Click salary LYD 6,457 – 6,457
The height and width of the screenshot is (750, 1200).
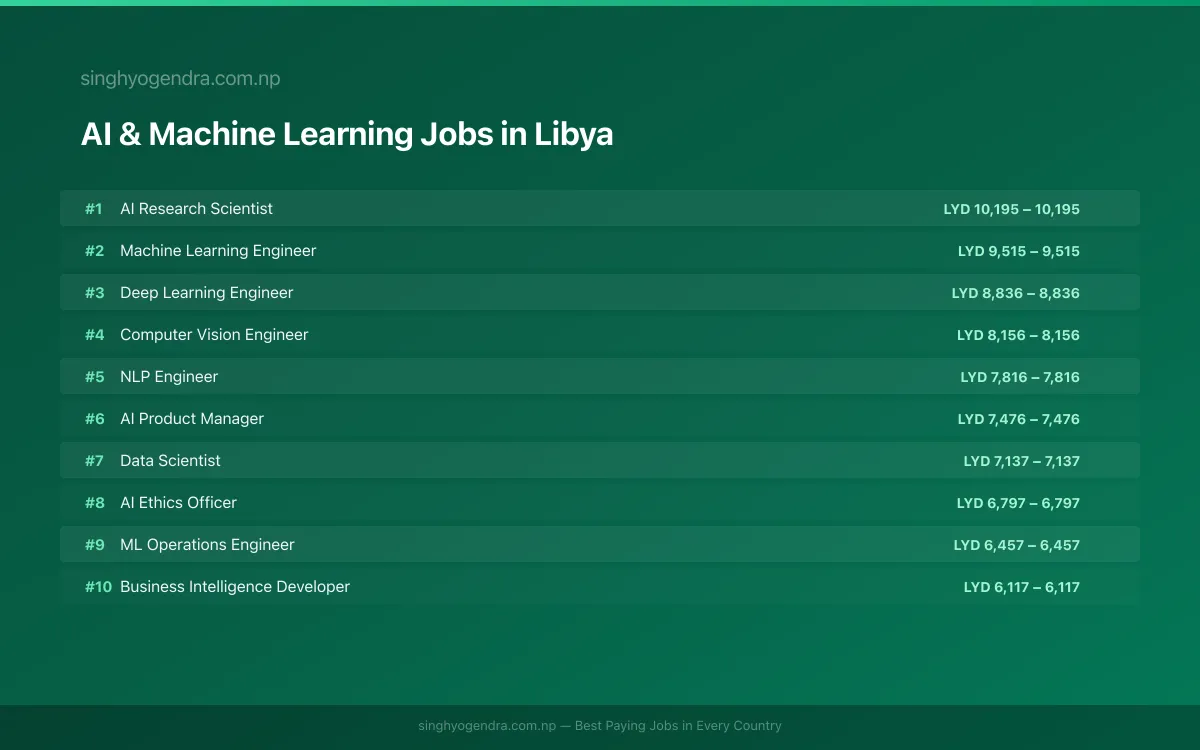pos(1017,545)
